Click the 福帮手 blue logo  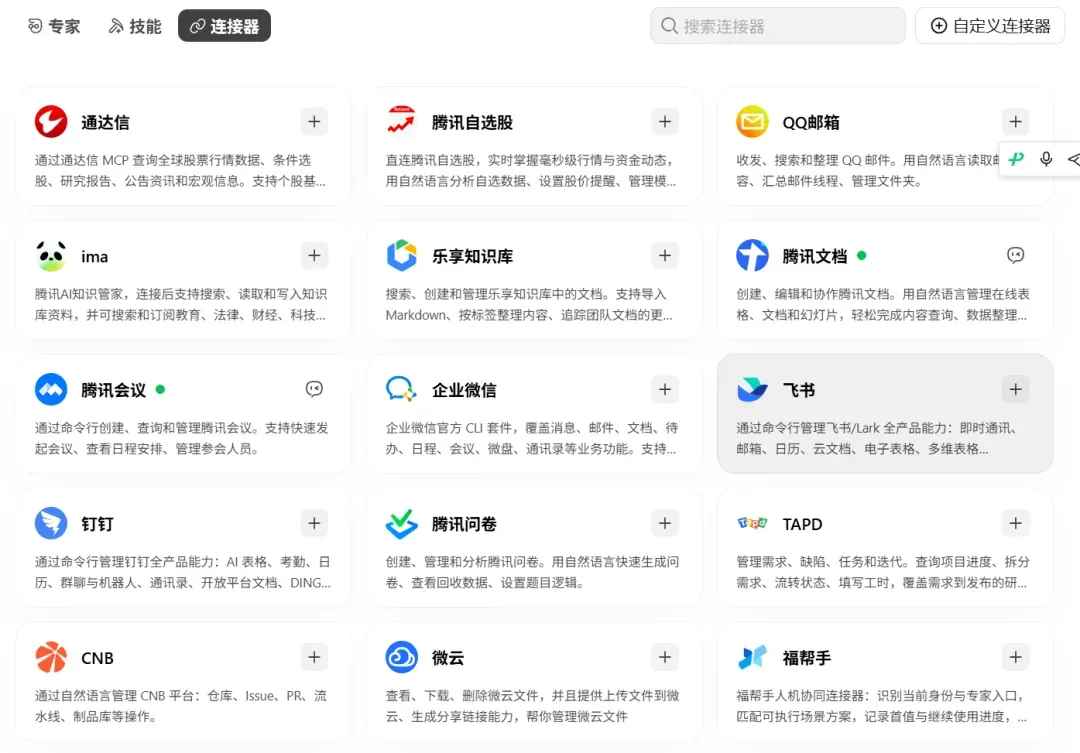click(752, 657)
